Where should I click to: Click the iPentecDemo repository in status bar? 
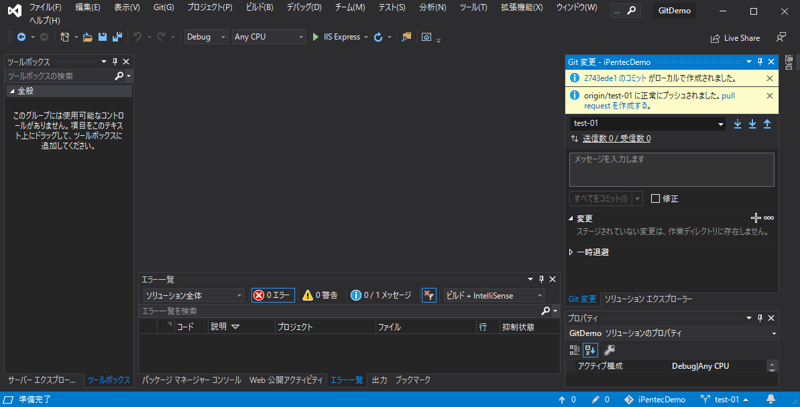tap(655, 399)
